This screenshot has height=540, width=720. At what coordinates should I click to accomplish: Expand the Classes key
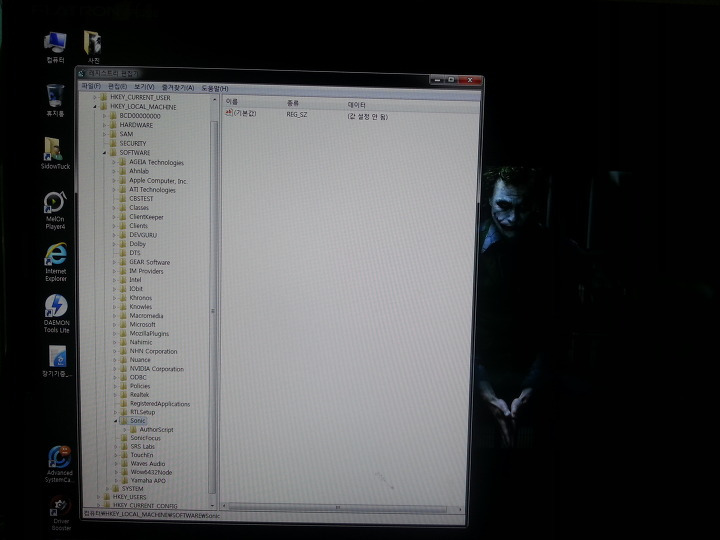tap(114, 208)
